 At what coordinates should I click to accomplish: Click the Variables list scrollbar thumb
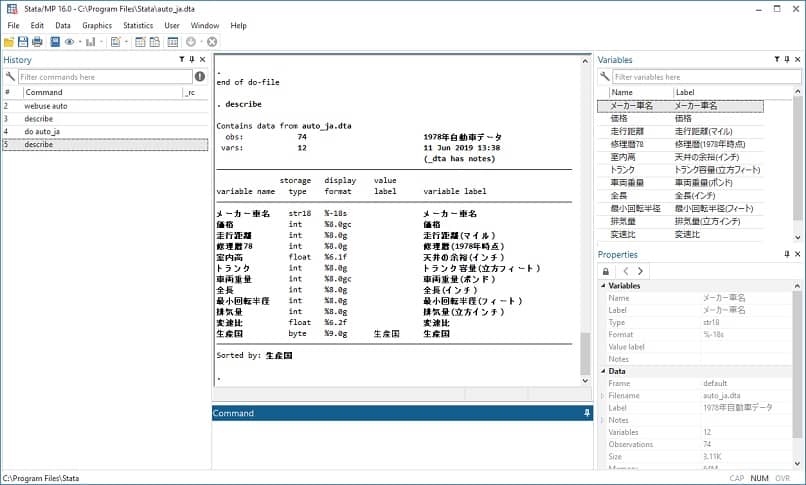[798, 159]
